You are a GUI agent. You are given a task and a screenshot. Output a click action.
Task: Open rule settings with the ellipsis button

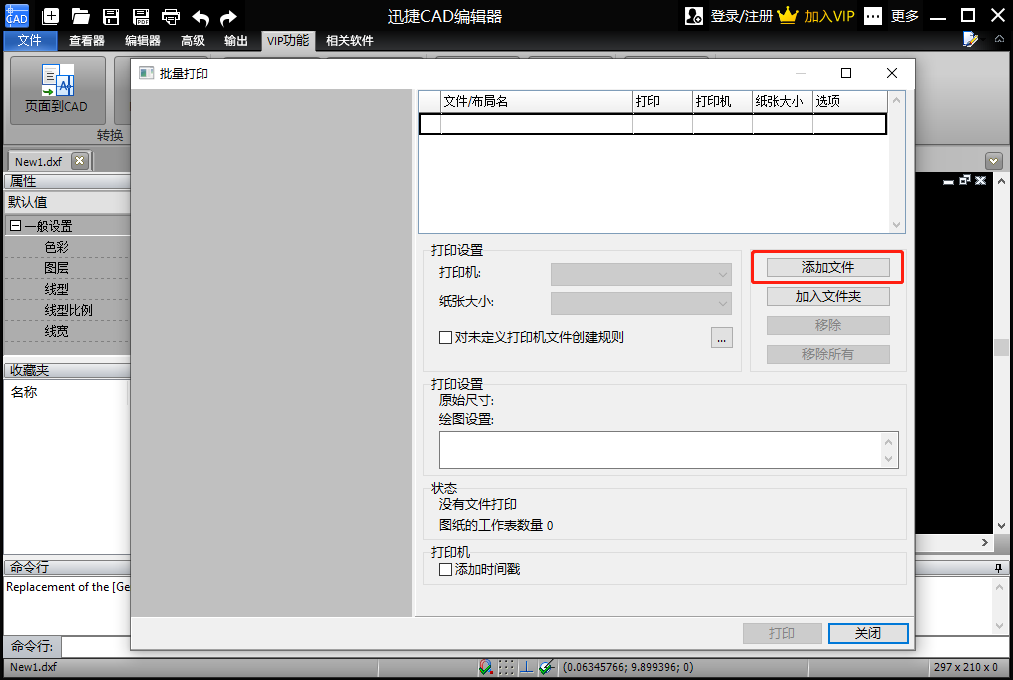tap(722, 338)
